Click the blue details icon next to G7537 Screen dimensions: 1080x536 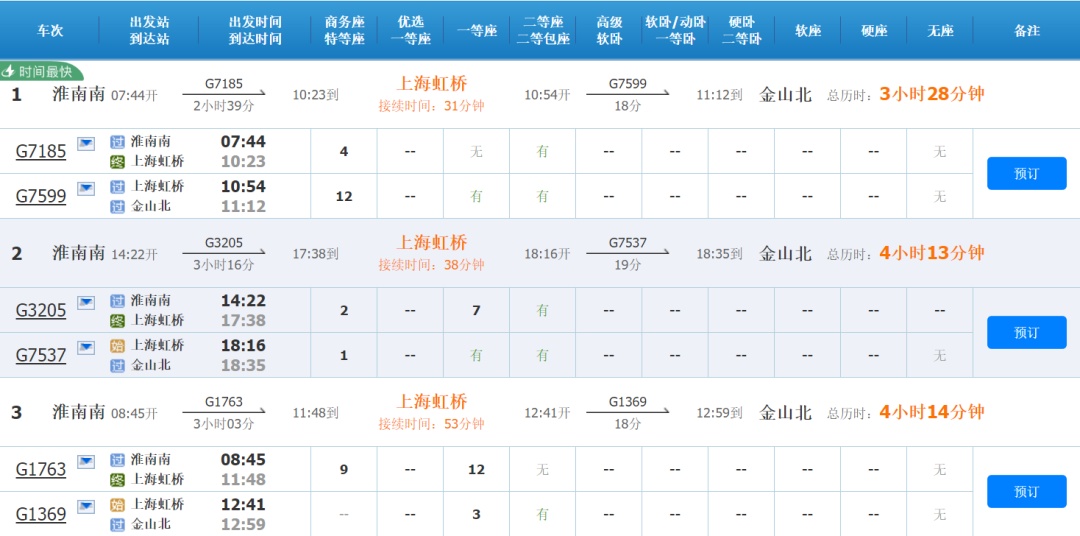click(86, 347)
